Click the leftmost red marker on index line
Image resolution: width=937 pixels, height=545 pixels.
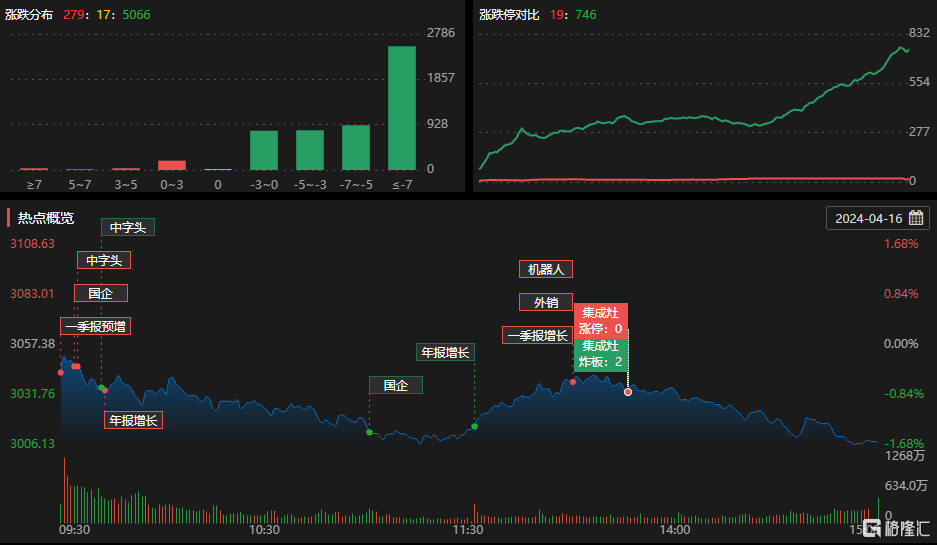[60, 372]
